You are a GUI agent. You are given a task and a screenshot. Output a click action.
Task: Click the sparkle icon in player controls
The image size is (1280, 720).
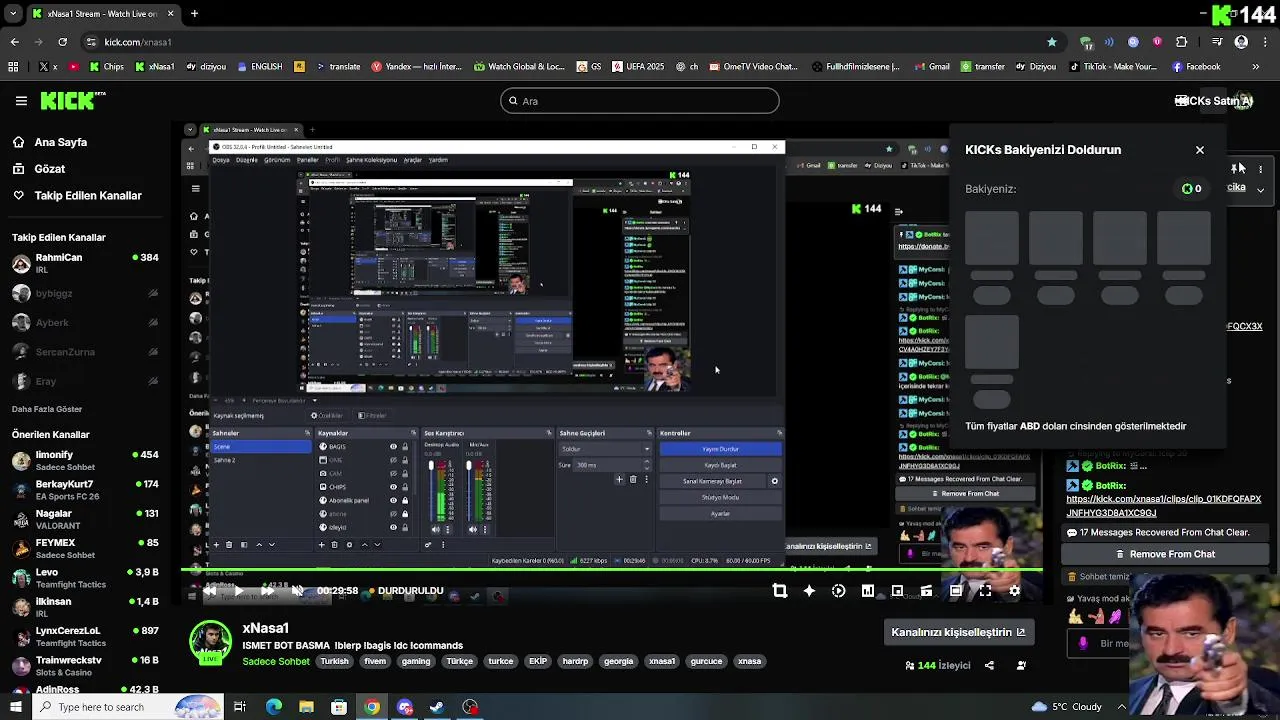809,591
